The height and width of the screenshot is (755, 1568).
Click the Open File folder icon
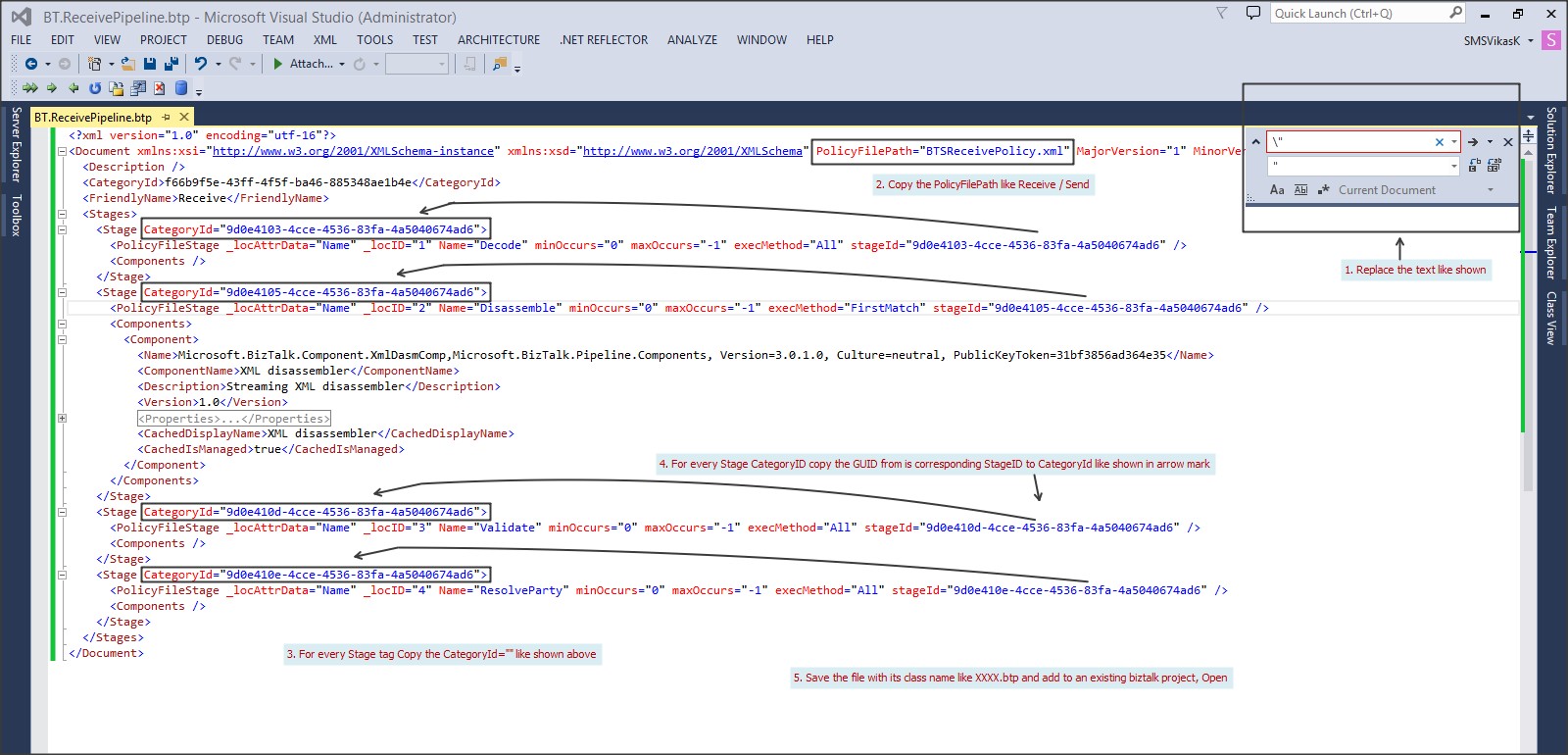tap(130, 64)
